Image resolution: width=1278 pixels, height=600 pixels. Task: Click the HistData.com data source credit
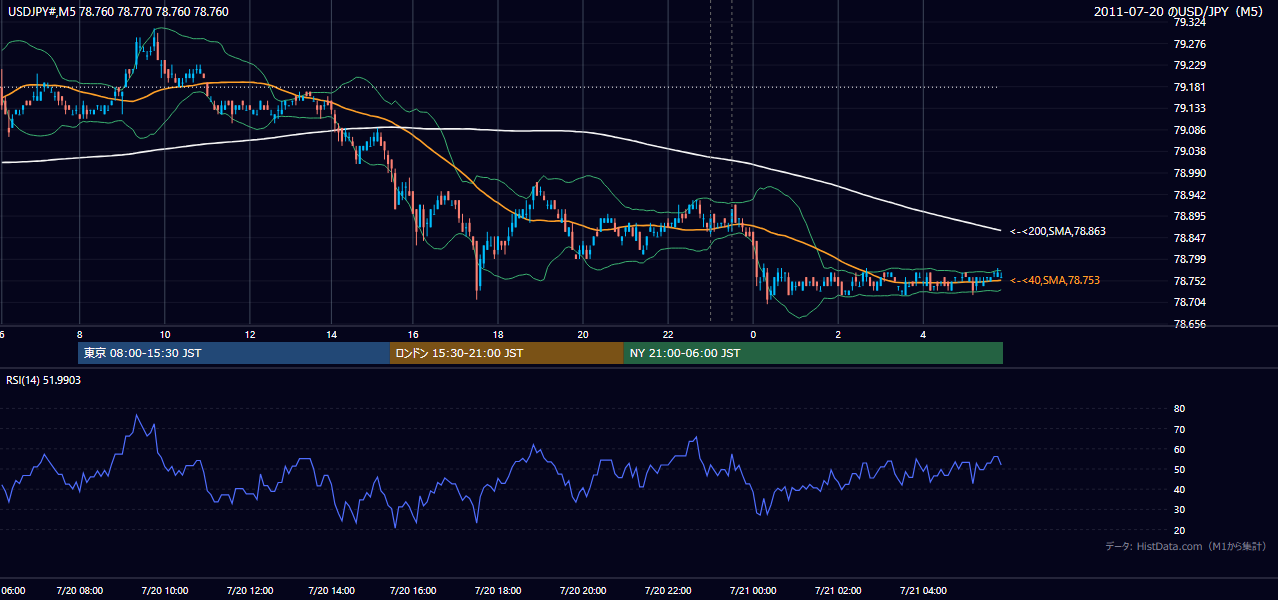(1186, 546)
